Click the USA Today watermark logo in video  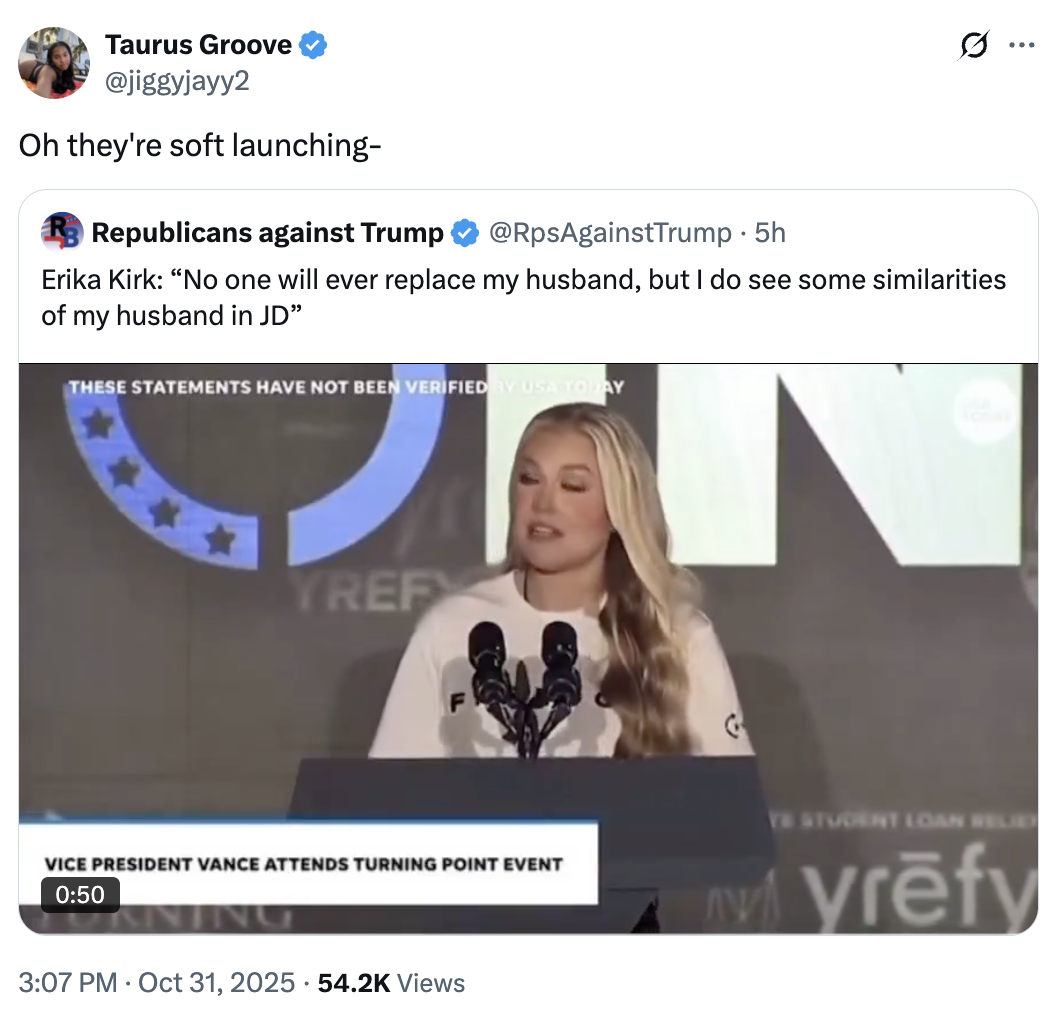984,410
